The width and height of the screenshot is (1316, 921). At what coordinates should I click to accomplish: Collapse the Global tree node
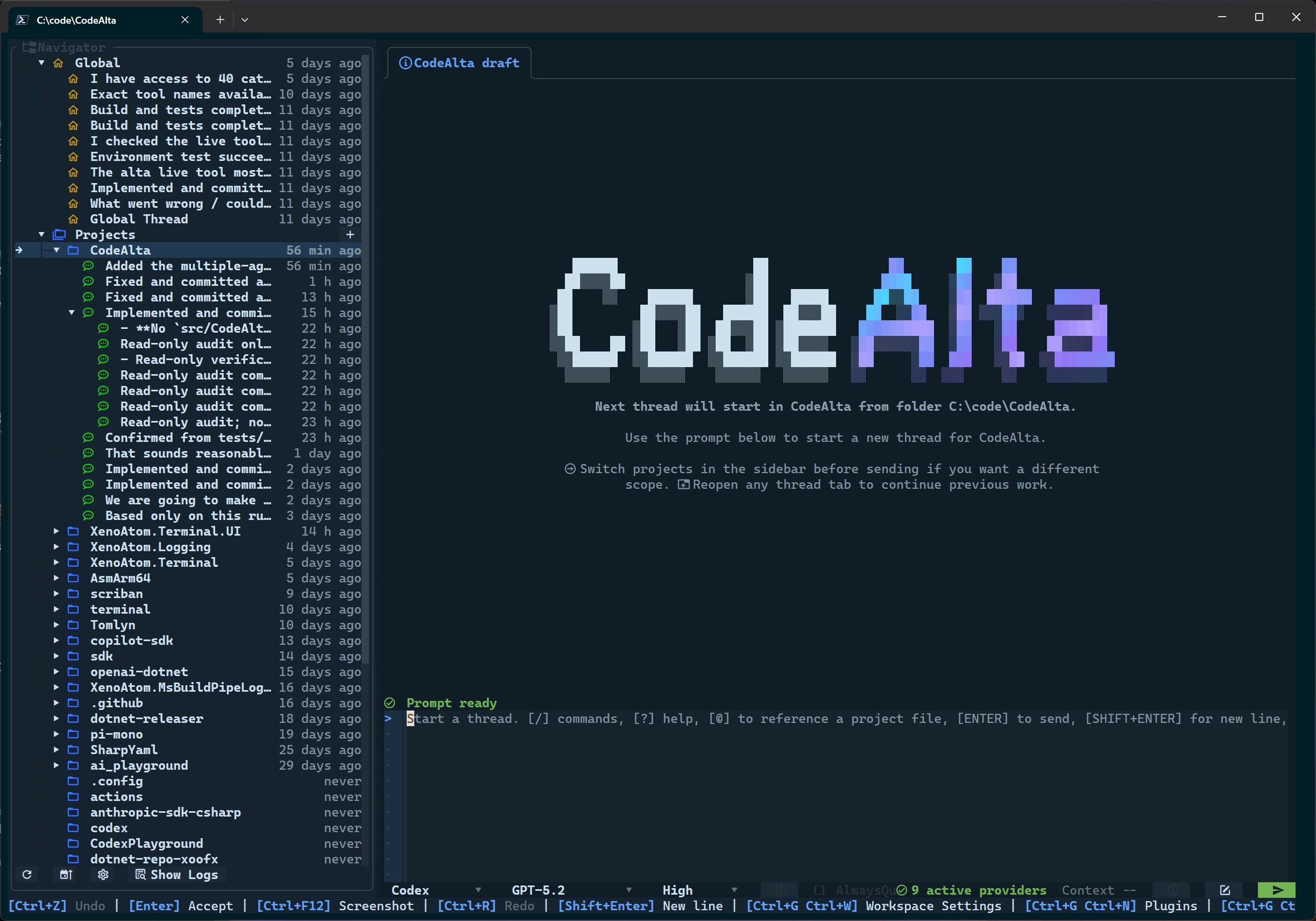click(41, 62)
